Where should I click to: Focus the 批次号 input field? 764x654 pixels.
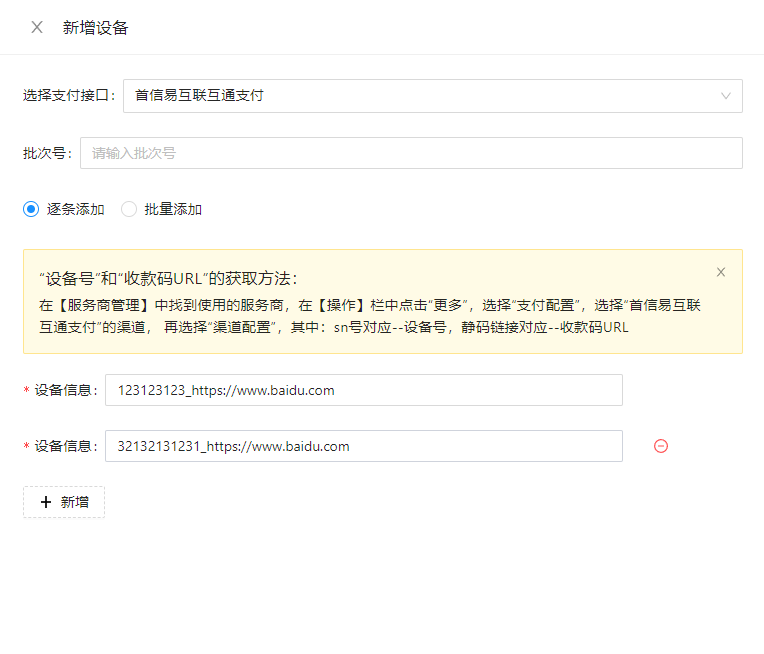coord(410,153)
